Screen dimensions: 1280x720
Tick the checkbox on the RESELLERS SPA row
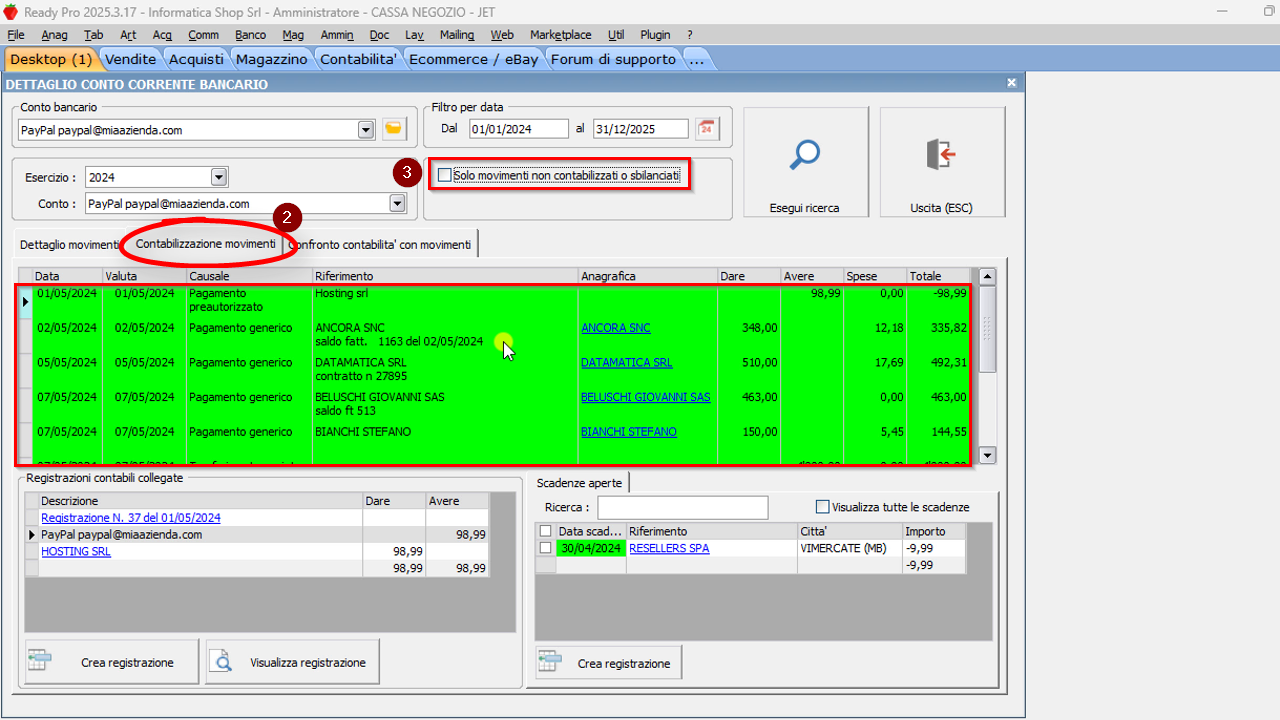545,548
